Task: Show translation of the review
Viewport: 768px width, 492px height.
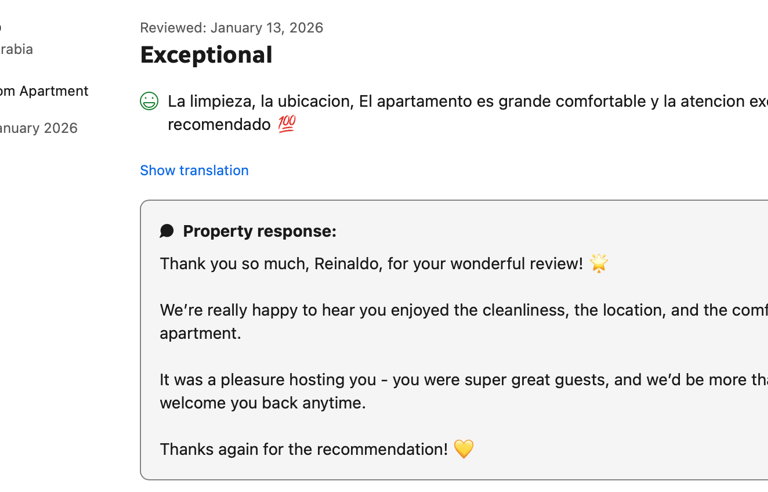Action: [x=194, y=170]
